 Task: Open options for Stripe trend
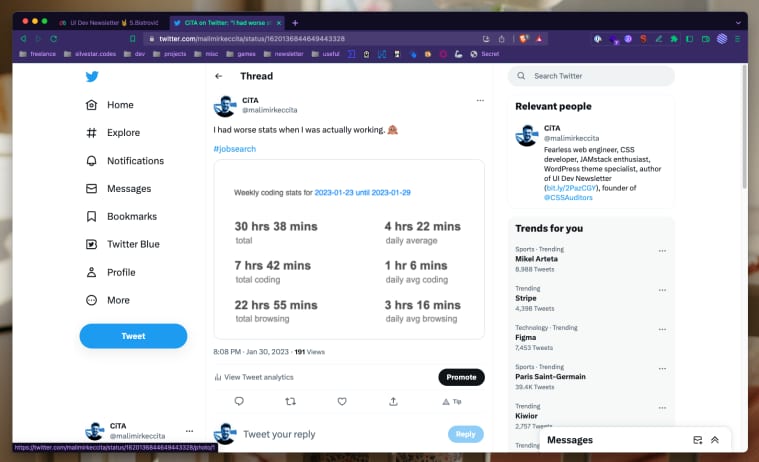(x=662, y=290)
